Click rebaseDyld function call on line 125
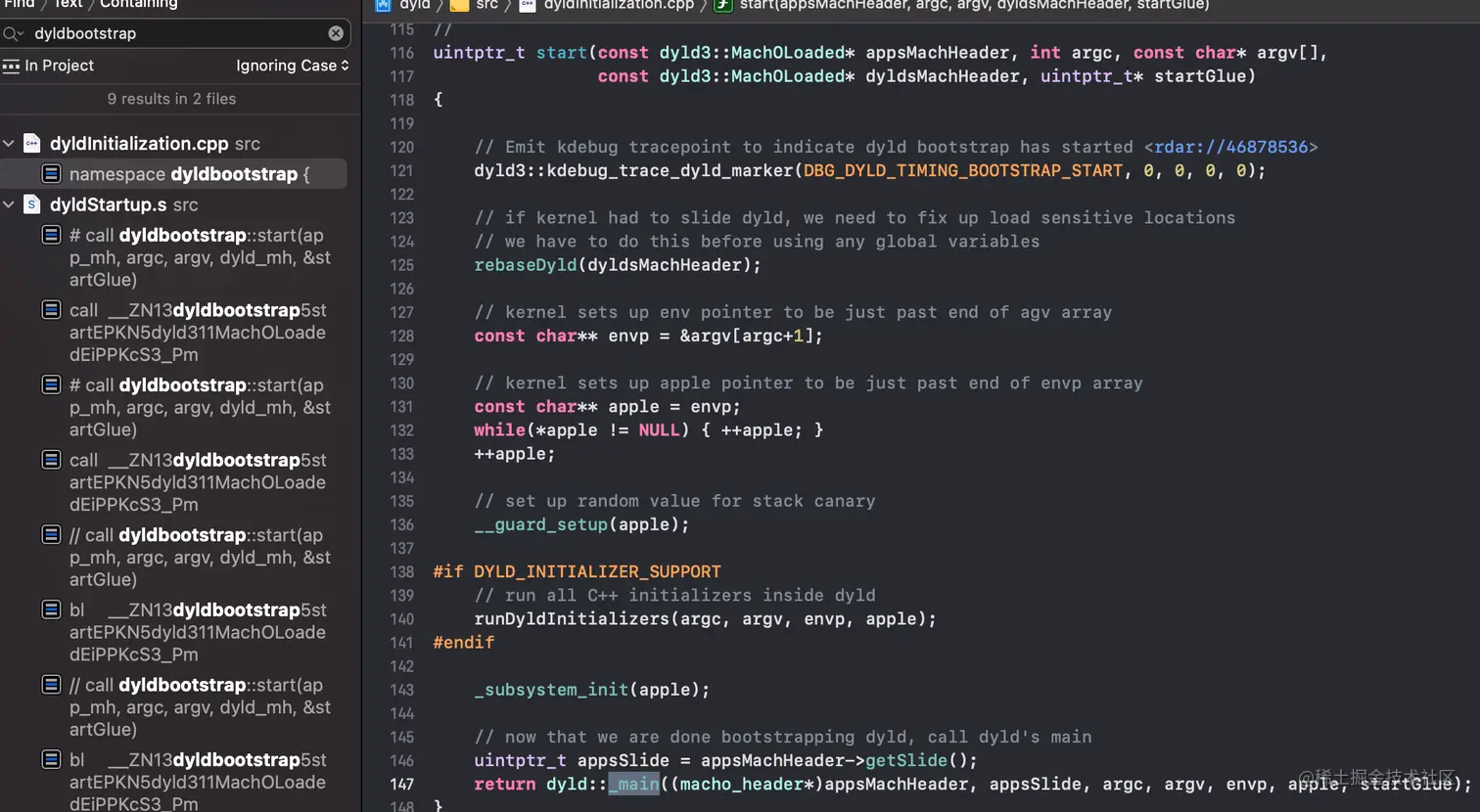Screen dimensions: 1480x812 pyautogui.click(x=526, y=265)
